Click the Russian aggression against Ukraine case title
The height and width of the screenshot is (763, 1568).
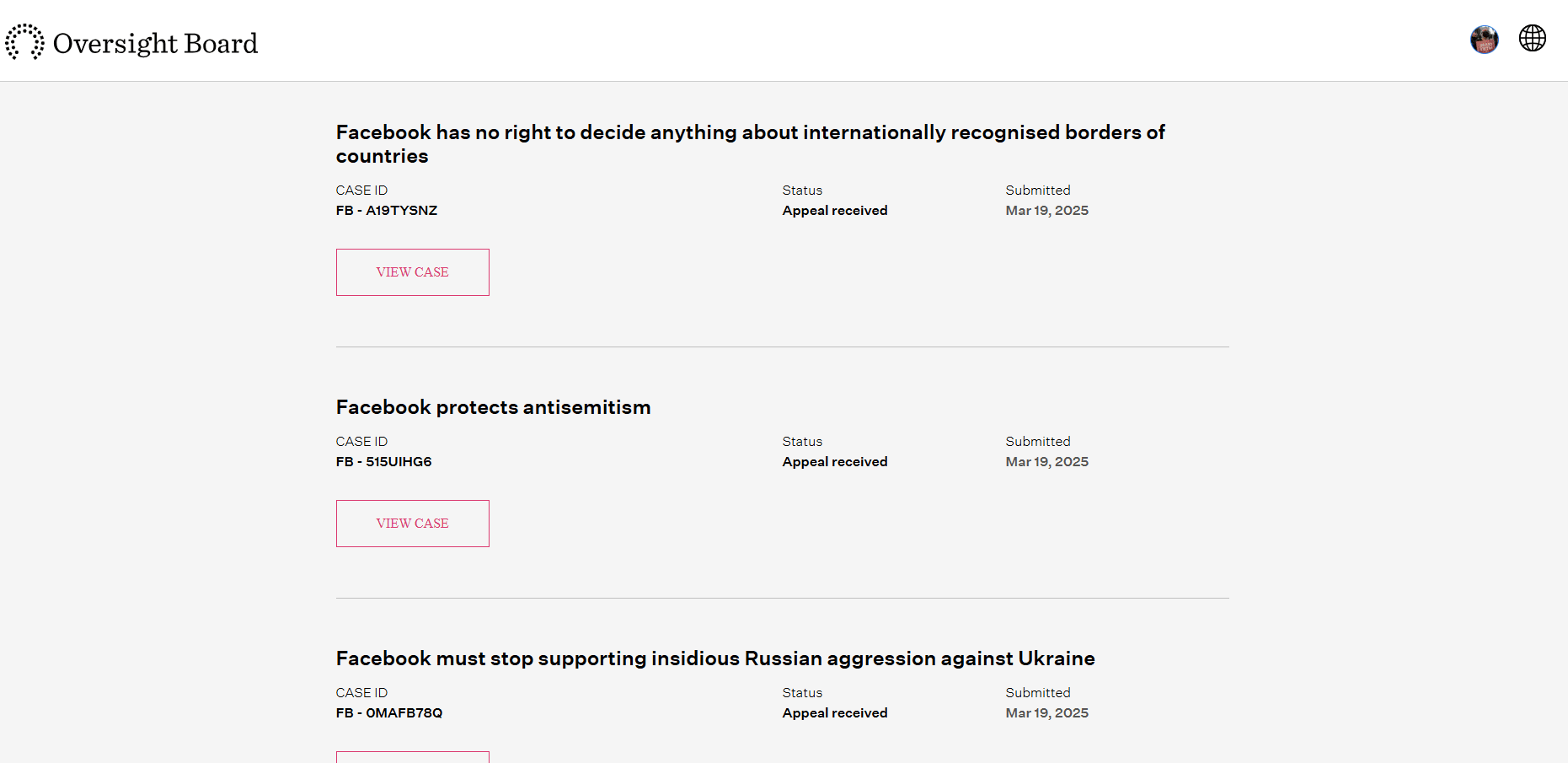(714, 658)
